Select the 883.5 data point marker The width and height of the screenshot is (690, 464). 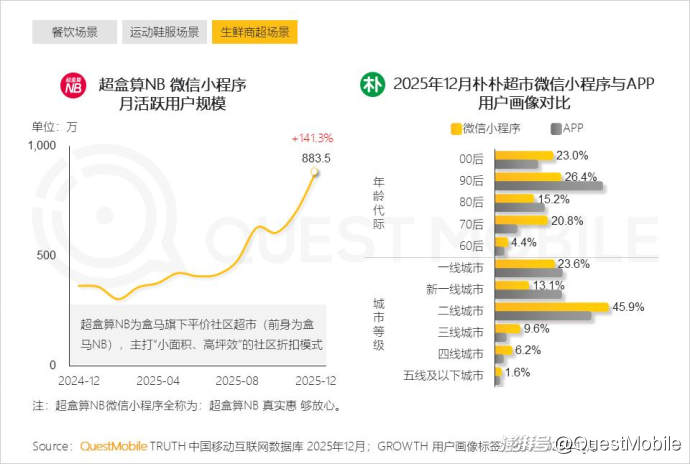pyautogui.click(x=315, y=173)
